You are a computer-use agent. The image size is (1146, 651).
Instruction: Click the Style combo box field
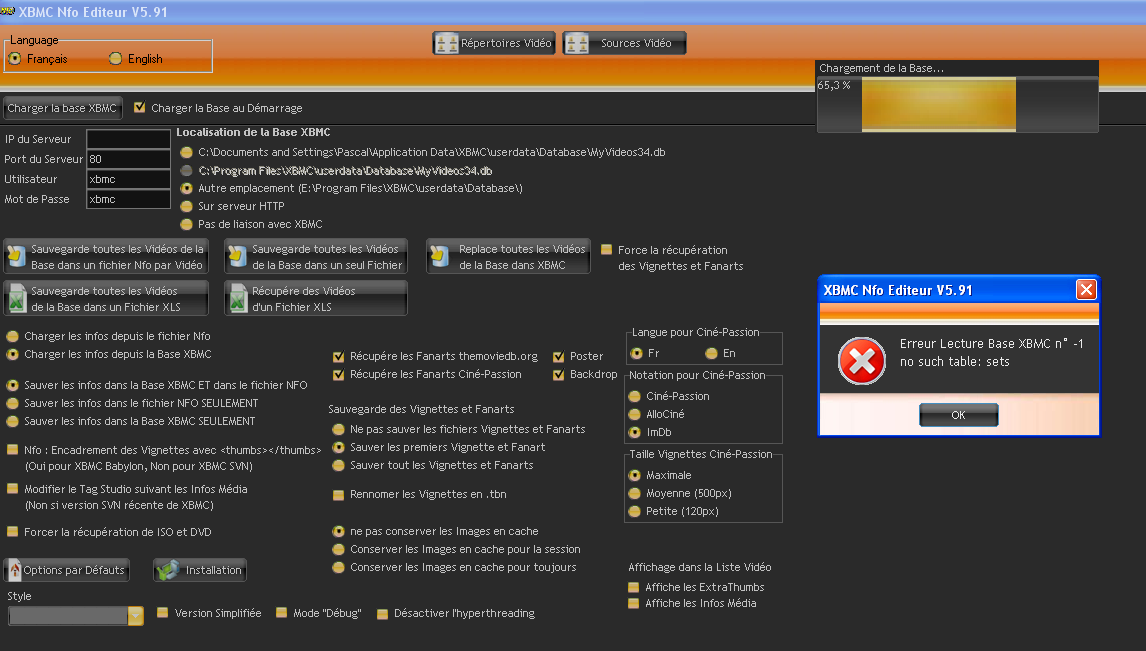coord(75,616)
